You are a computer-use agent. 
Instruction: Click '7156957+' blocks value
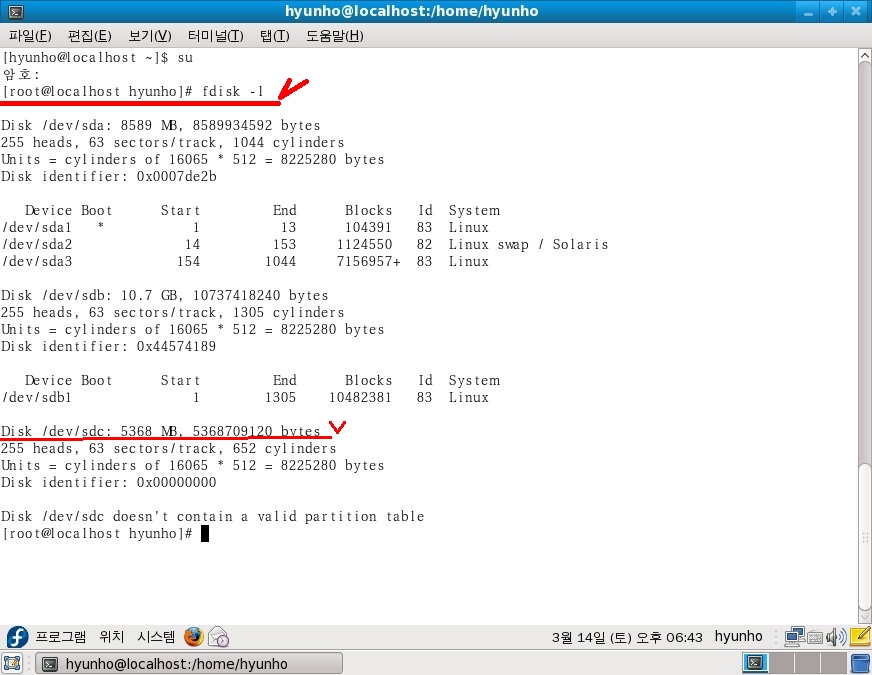368,261
